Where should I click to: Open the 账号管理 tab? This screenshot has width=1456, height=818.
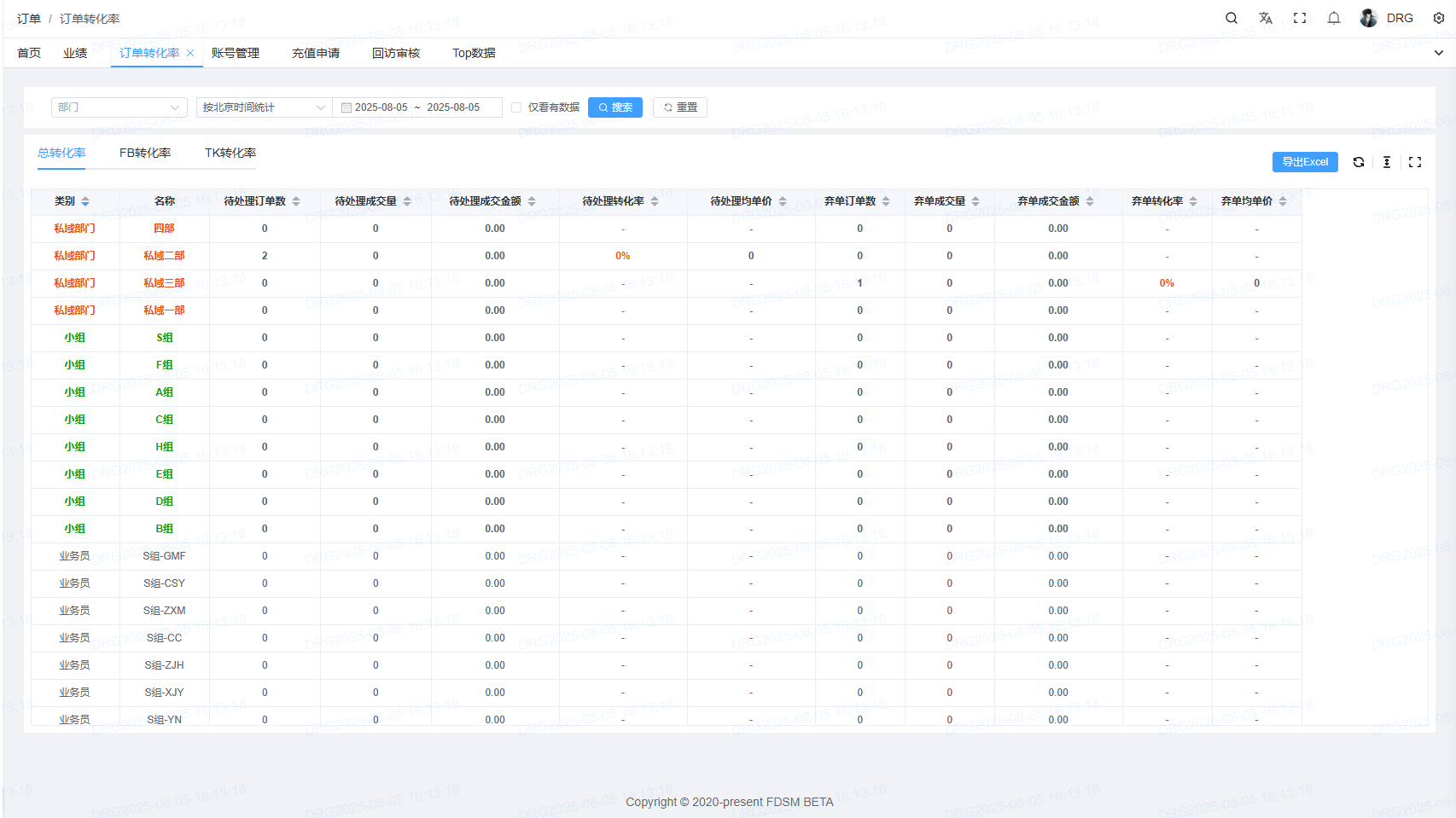(236, 53)
